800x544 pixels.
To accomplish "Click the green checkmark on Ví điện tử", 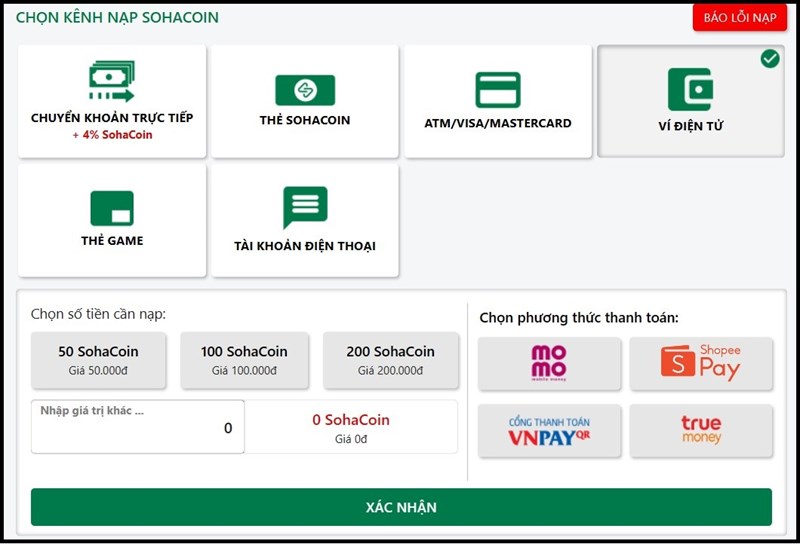I will pos(770,59).
